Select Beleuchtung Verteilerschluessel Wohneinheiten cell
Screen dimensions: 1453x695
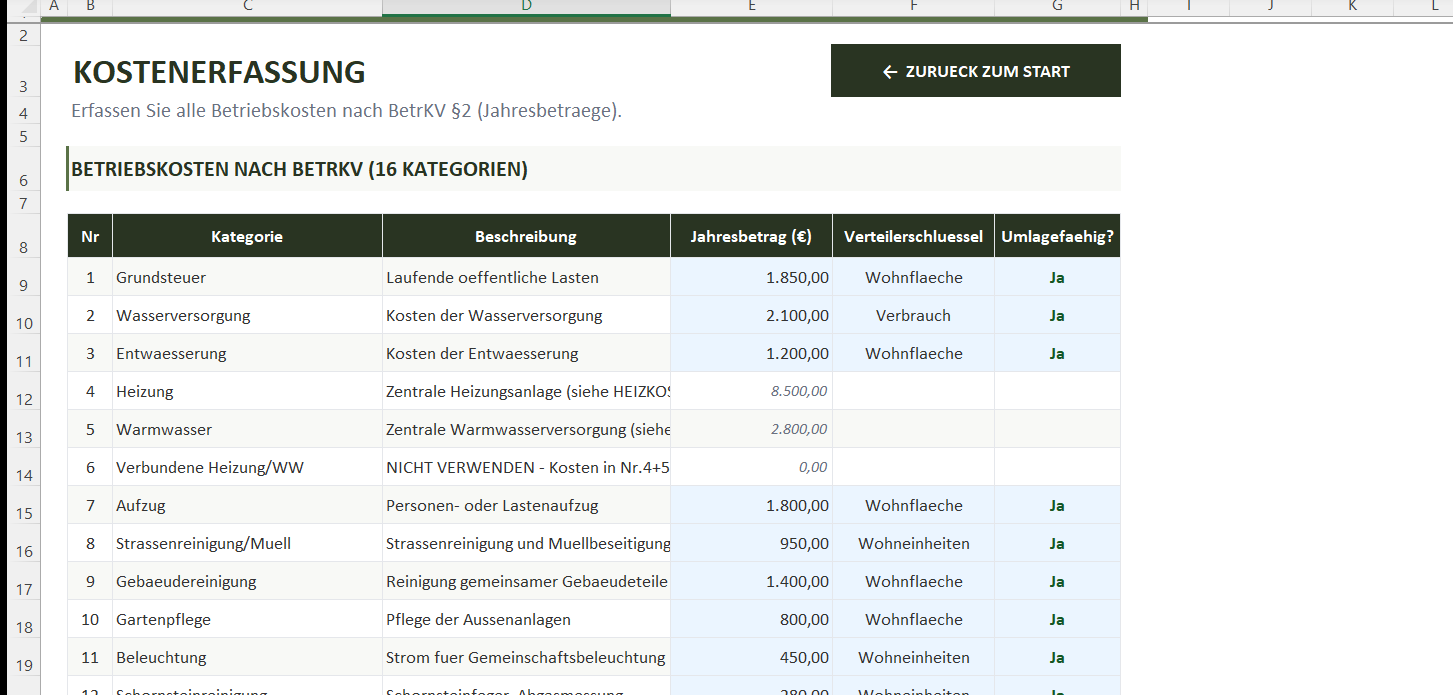coord(913,657)
